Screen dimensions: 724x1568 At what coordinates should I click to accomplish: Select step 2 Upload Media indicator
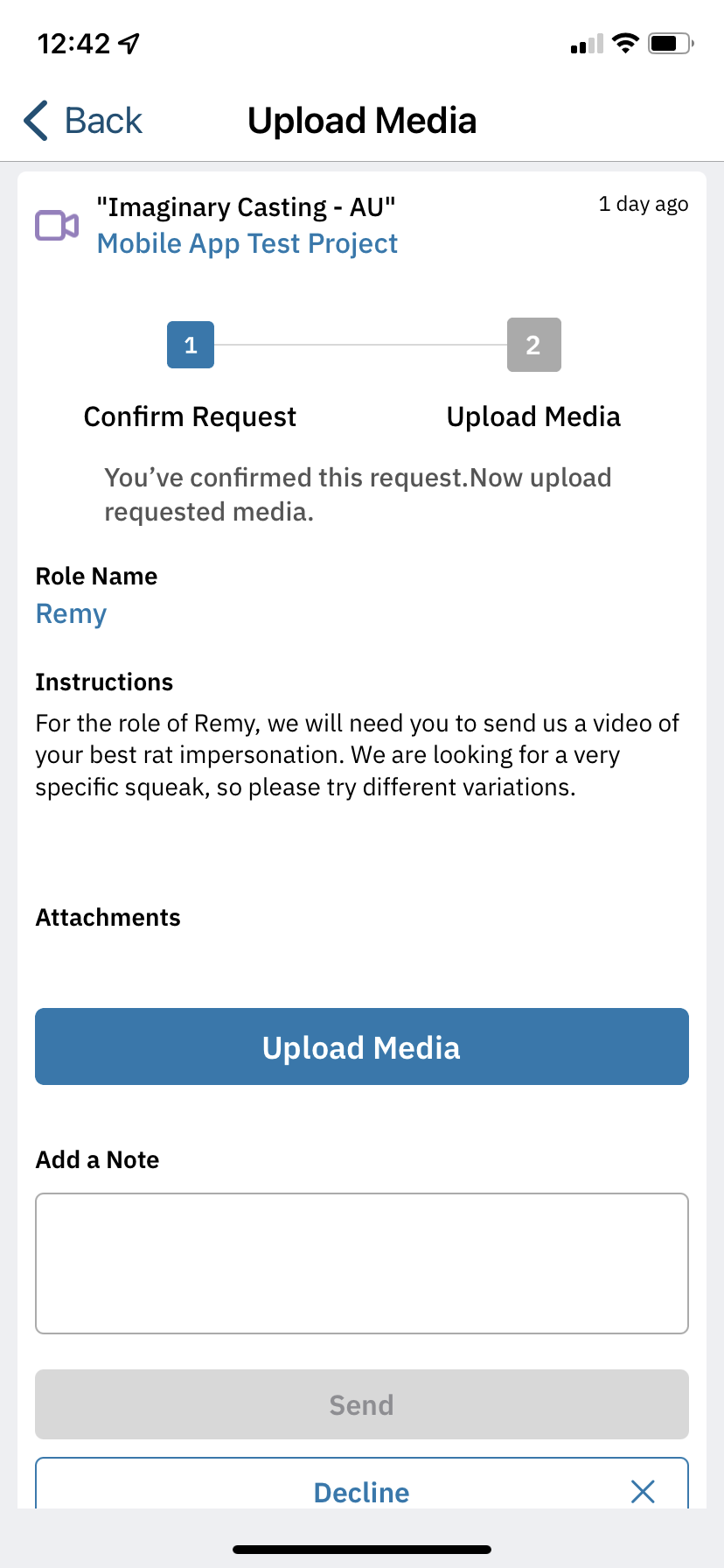(x=534, y=345)
